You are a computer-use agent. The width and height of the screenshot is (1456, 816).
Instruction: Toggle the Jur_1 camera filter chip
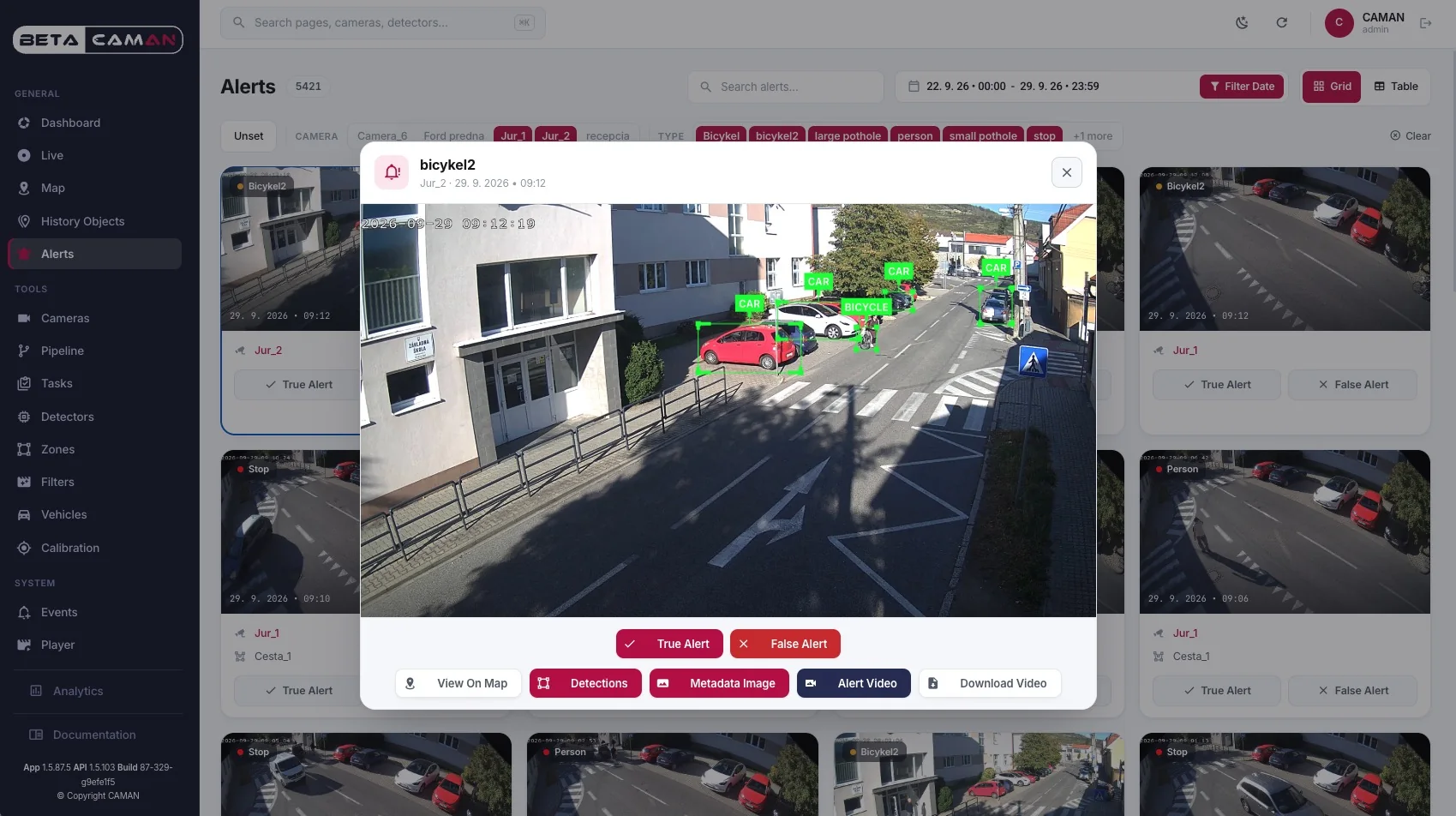(x=512, y=136)
